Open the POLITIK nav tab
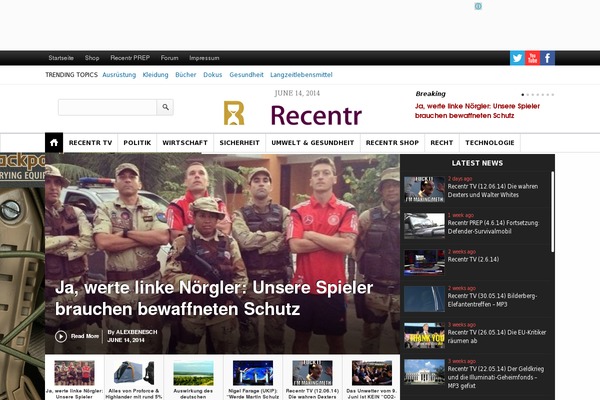Image resolution: width=600 pixels, height=400 pixels. (137, 143)
